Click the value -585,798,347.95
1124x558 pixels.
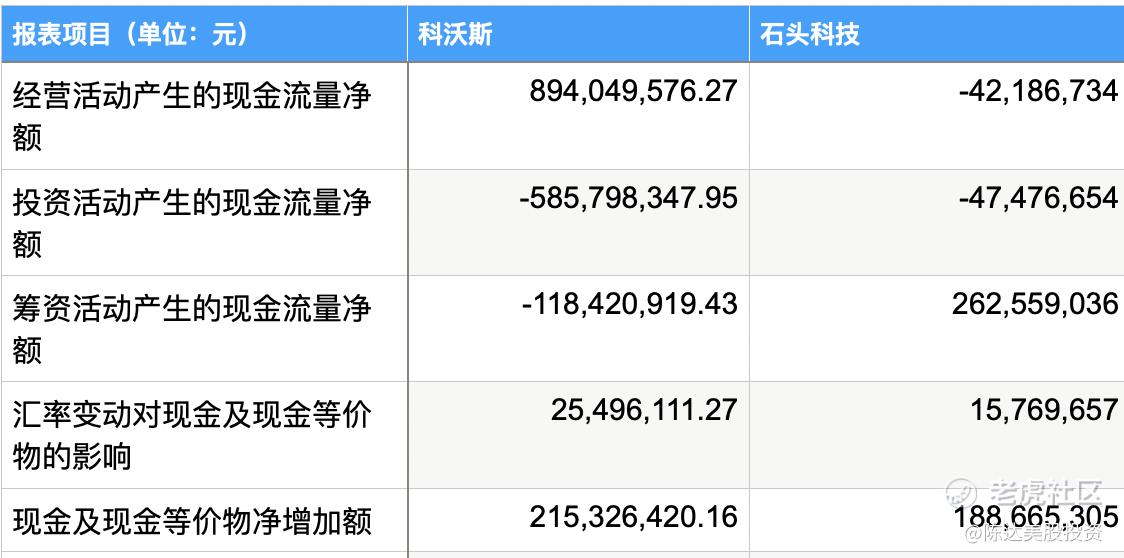(x=628, y=198)
